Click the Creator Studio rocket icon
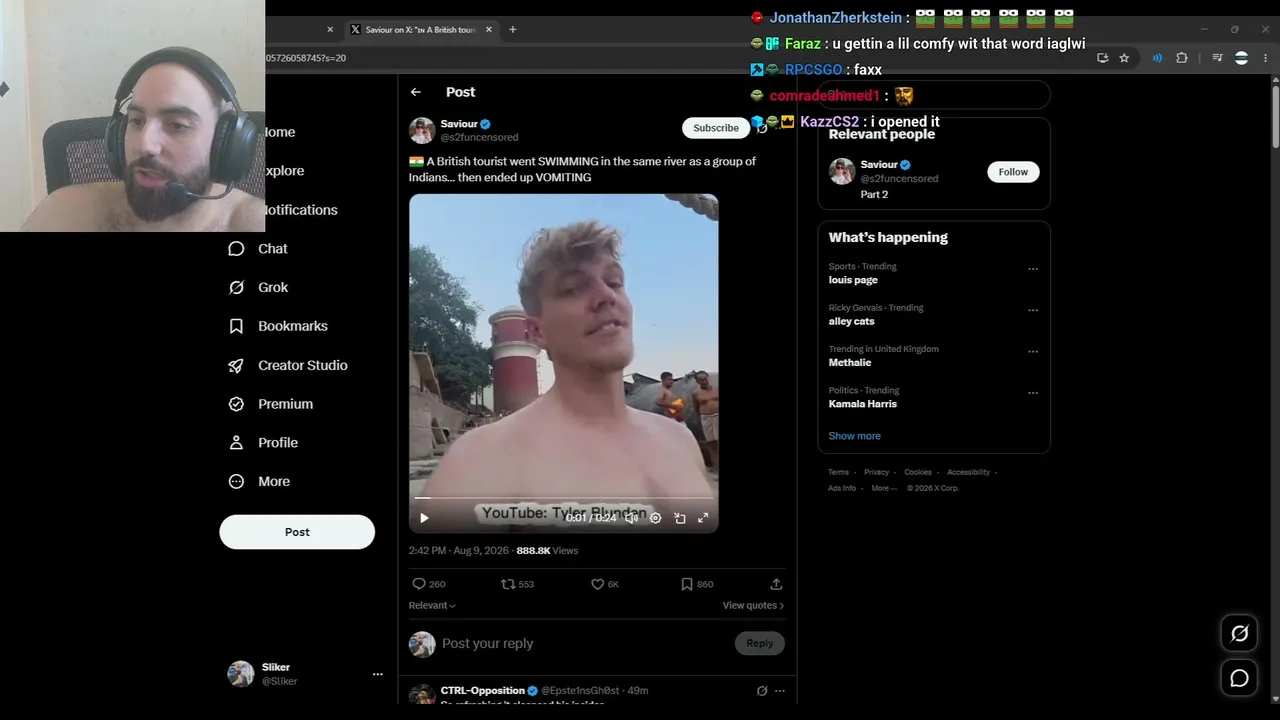This screenshot has width=1280, height=720. coord(236,365)
